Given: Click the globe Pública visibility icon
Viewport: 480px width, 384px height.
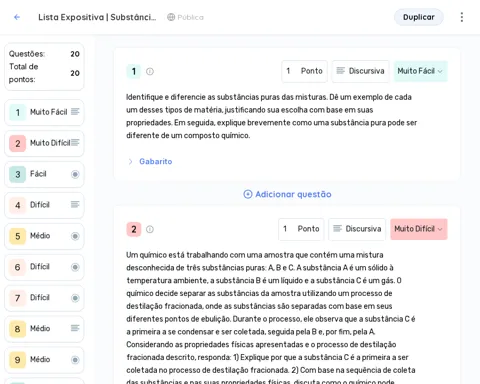Looking at the screenshot, I should point(171,17).
